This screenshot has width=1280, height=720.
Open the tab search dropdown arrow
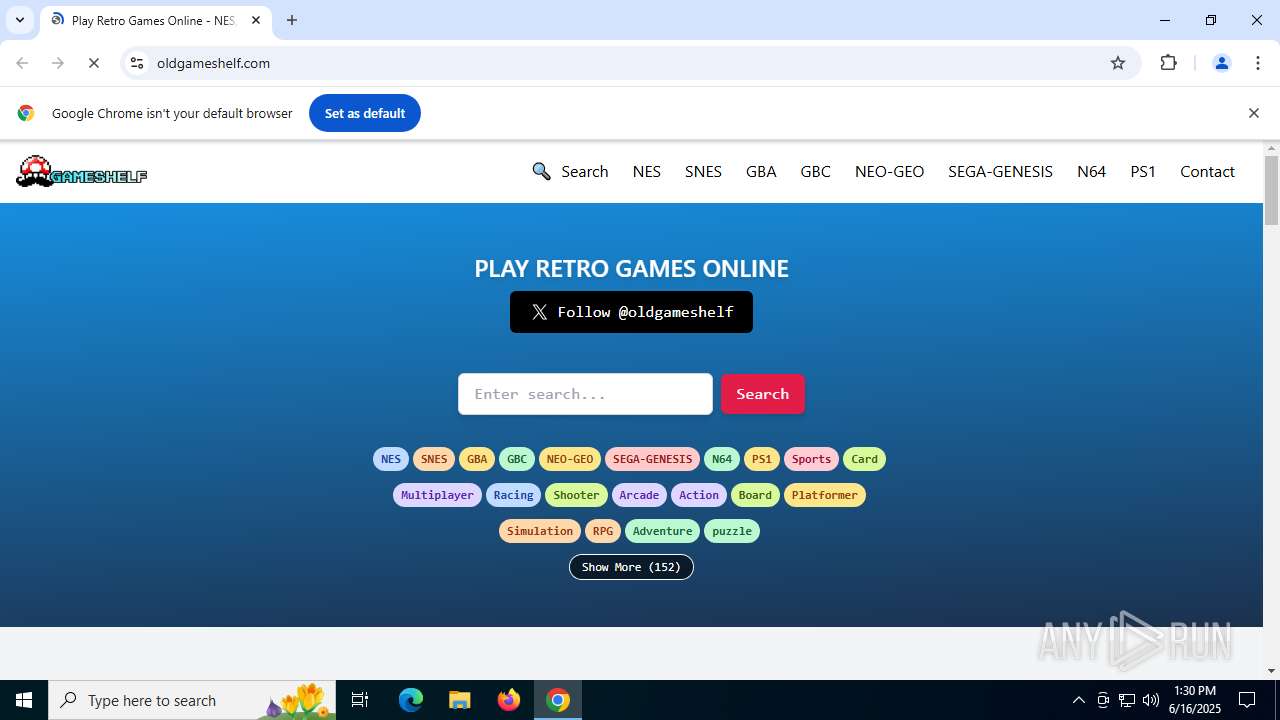coord(19,20)
